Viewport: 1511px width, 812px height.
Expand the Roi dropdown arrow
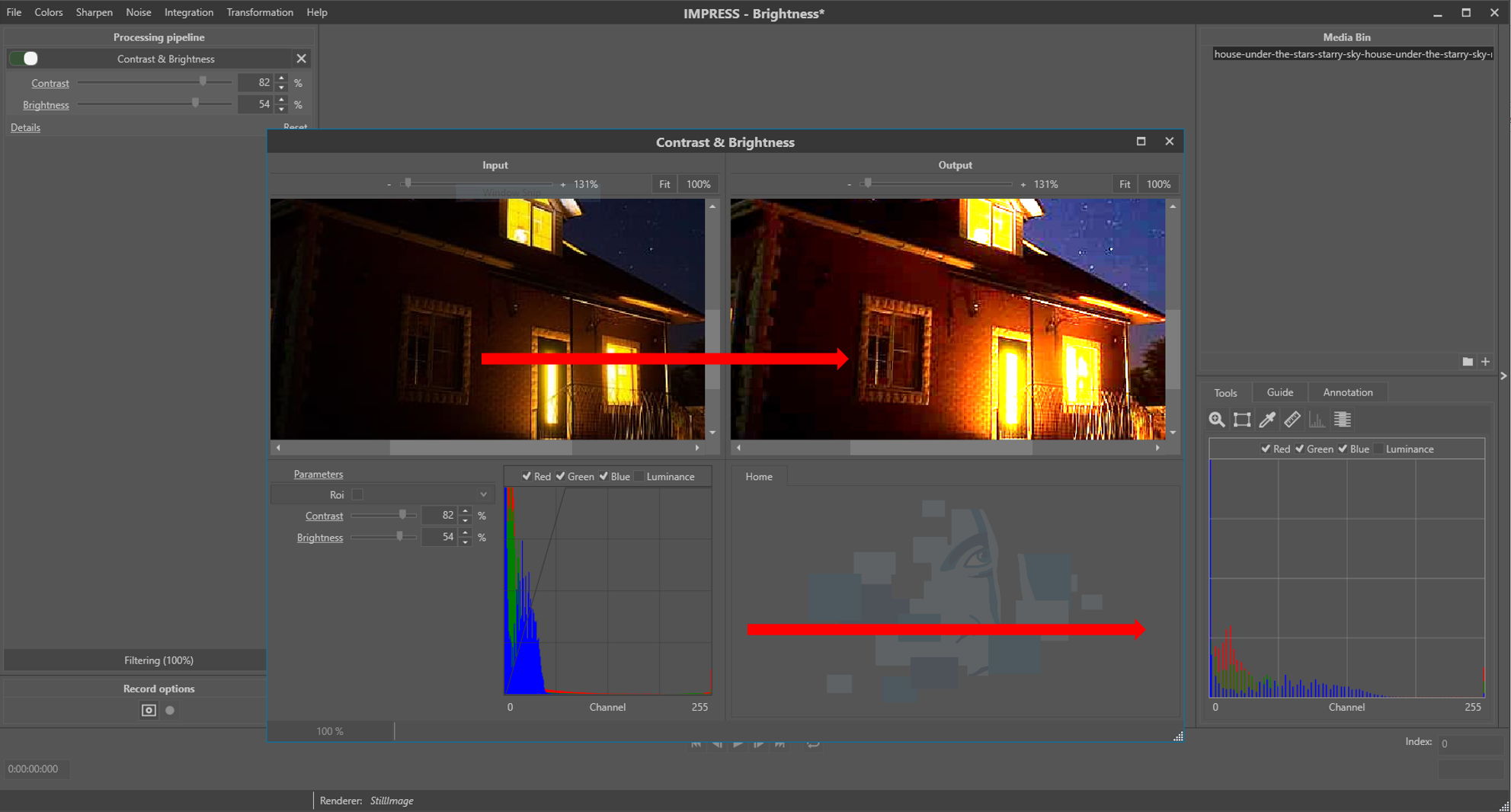(x=483, y=495)
